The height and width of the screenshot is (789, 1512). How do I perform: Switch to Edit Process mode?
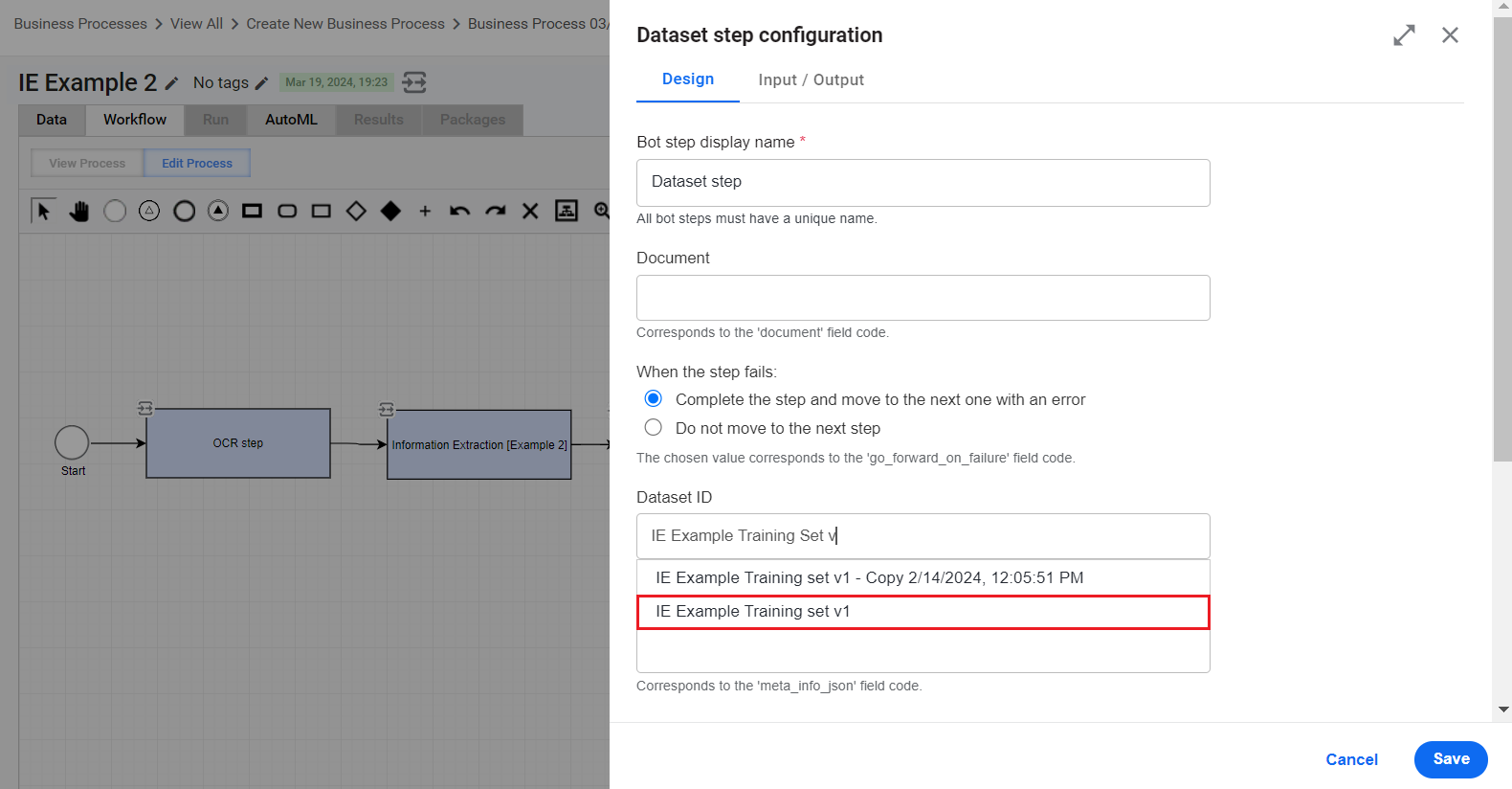197,163
